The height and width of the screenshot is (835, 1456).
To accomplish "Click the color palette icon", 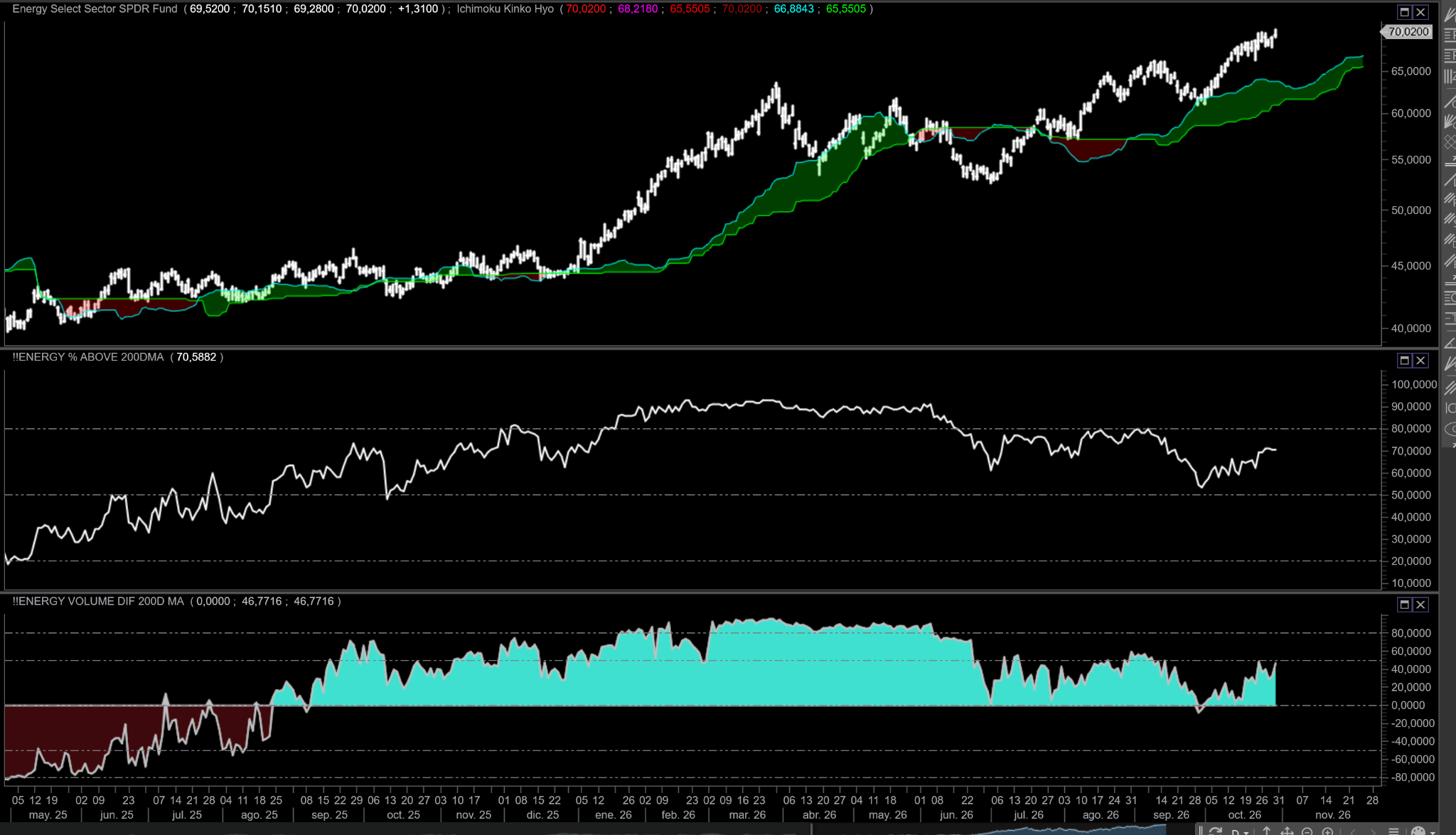I will pos(1418,831).
